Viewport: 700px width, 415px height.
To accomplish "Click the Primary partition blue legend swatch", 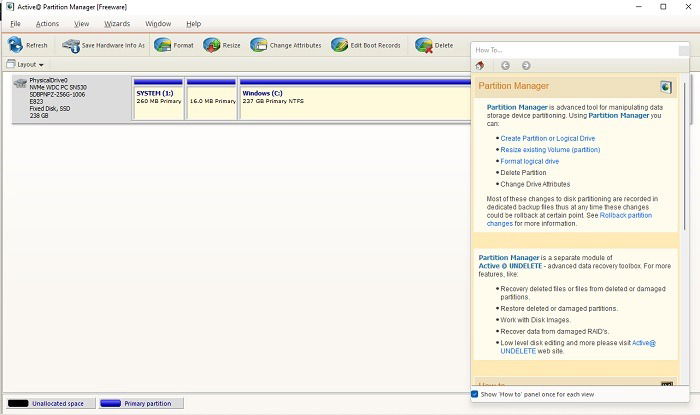I will [x=111, y=403].
